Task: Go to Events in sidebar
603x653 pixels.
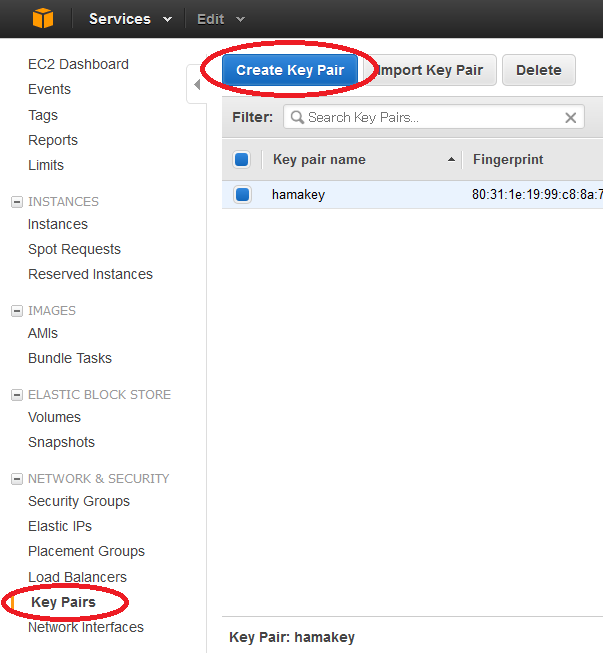Action: (49, 89)
